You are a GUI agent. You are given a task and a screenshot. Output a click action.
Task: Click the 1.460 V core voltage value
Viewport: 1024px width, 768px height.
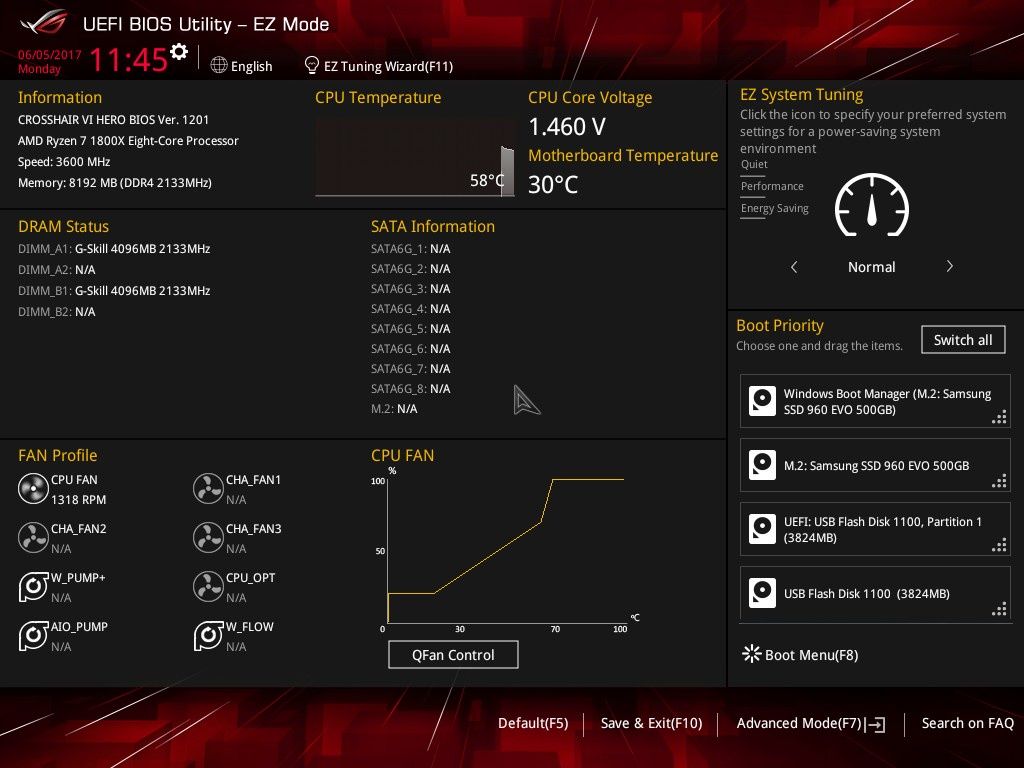567,127
